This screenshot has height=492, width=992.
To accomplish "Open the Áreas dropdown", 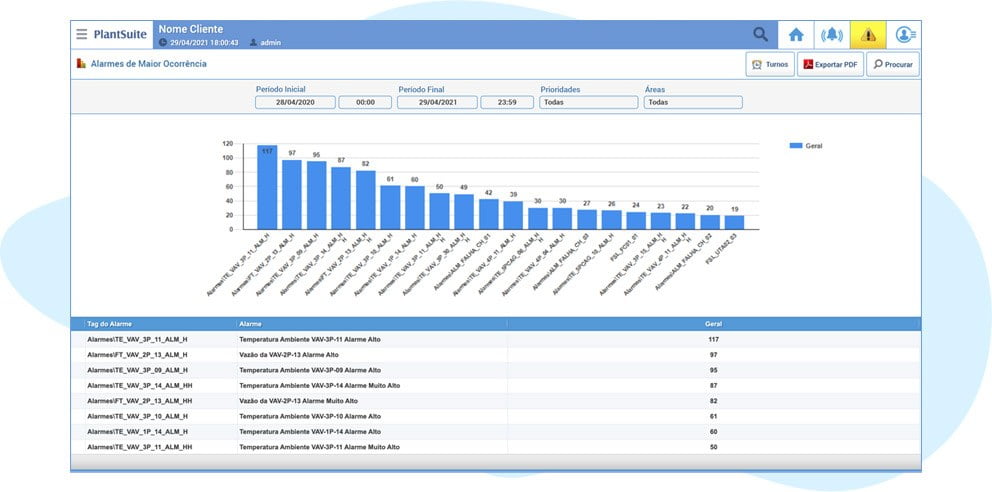I will pyautogui.click(x=693, y=102).
